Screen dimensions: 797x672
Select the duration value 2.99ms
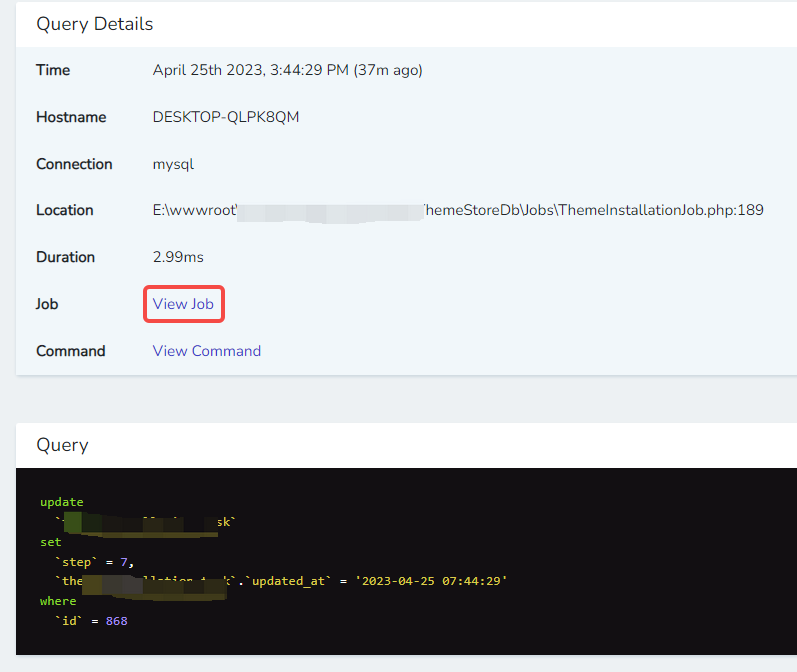click(178, 257)
